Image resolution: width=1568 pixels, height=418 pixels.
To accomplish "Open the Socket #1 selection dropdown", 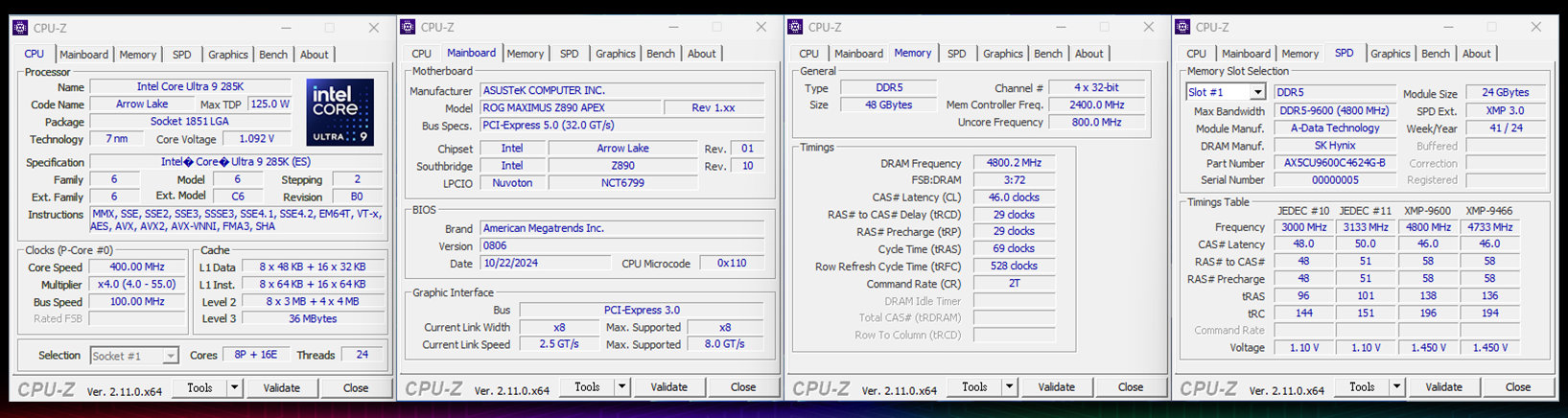I will click(x=170, y=356).
